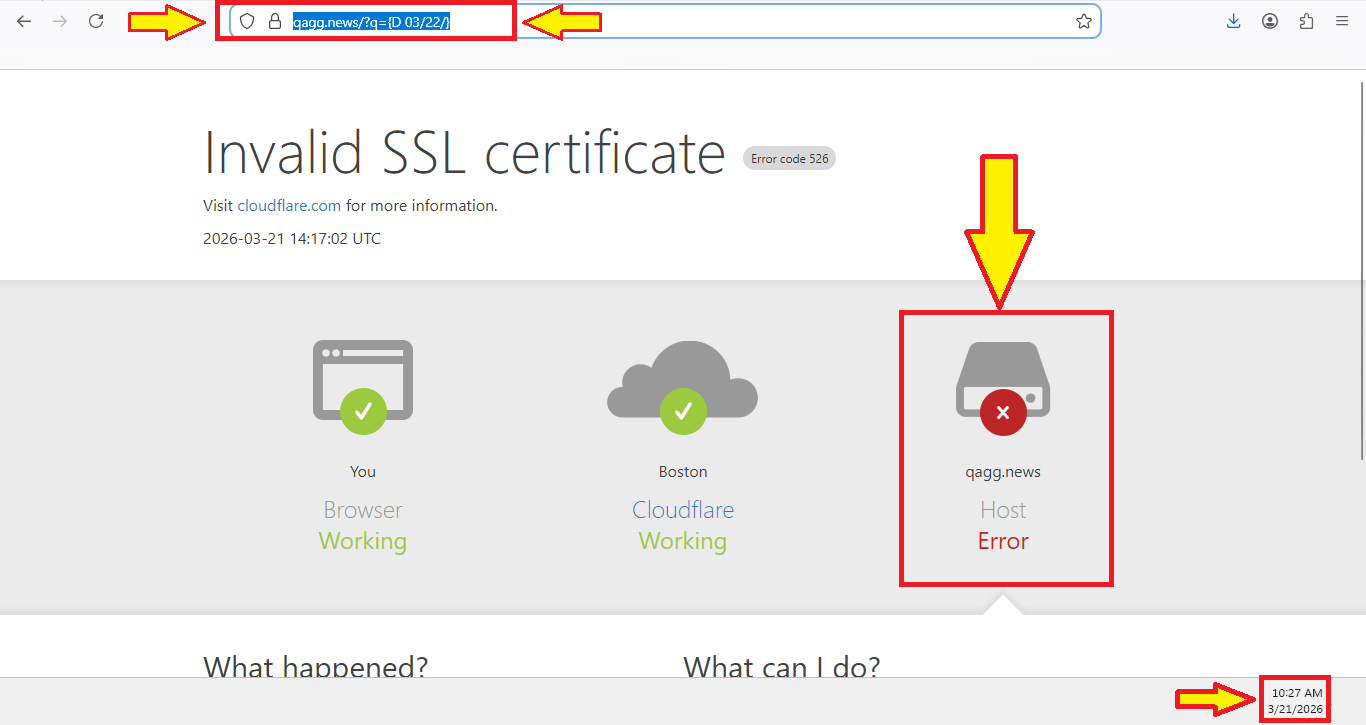Bookmark this page with the star

point(1084,21)
